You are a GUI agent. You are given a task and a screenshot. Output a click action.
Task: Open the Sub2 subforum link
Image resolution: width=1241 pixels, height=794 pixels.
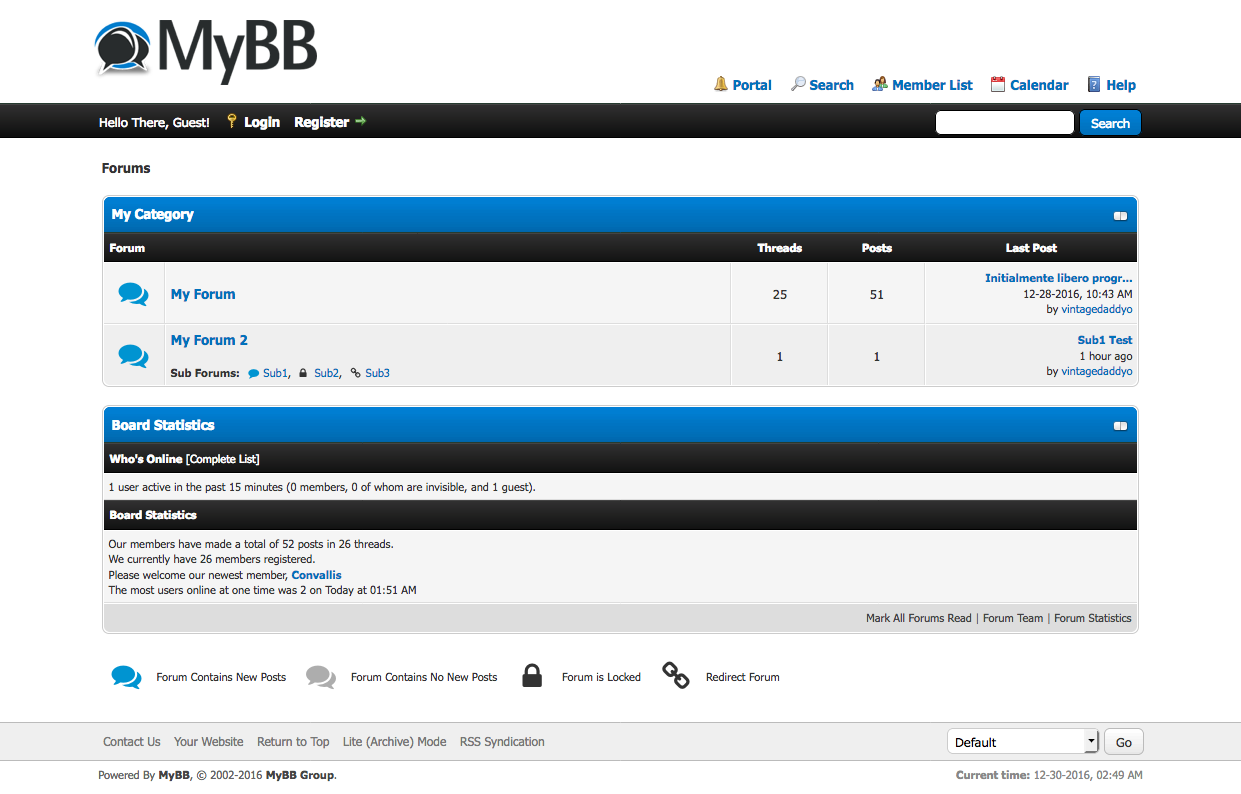326,373
